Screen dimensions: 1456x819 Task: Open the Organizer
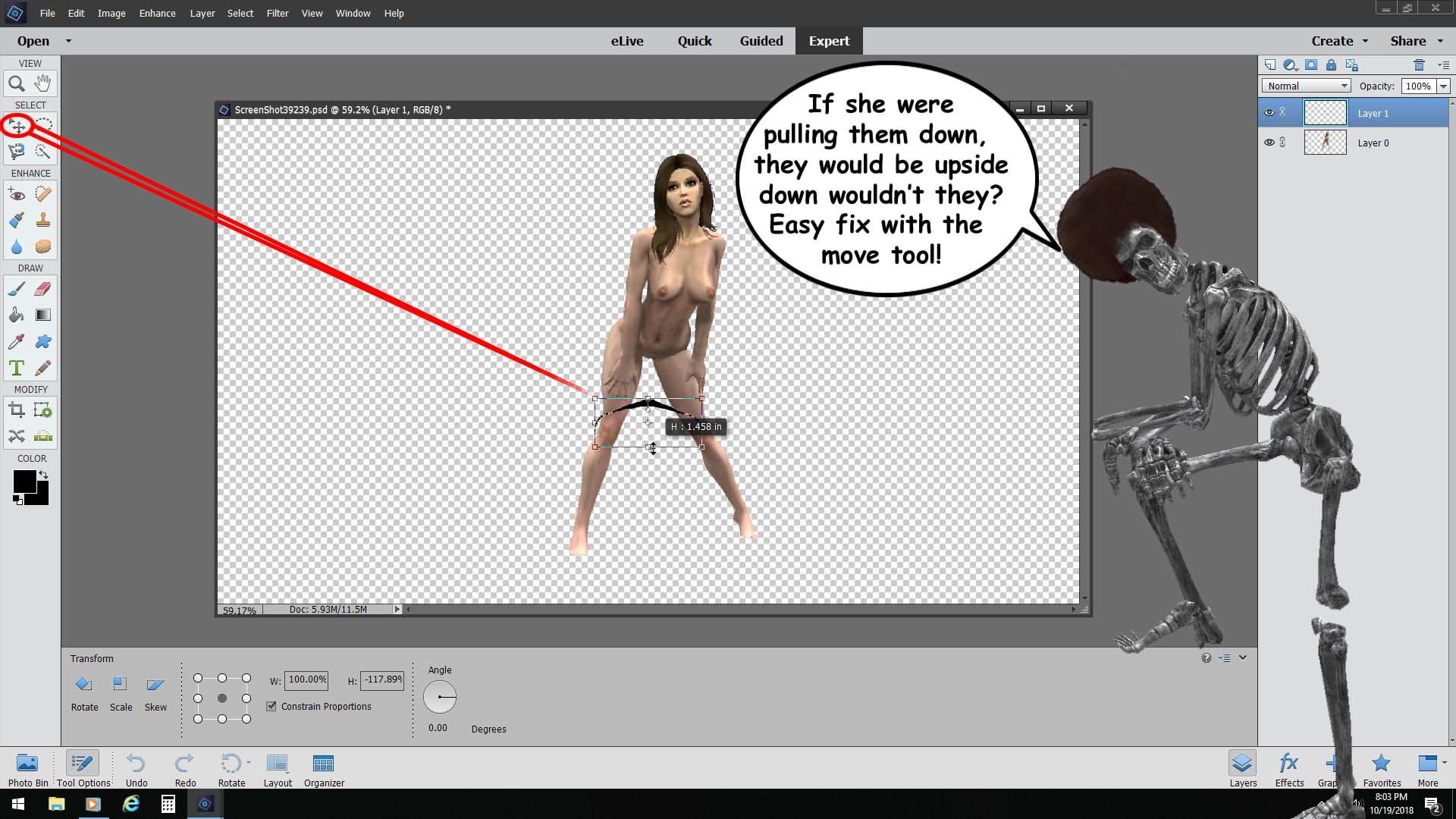pos(324,770)
